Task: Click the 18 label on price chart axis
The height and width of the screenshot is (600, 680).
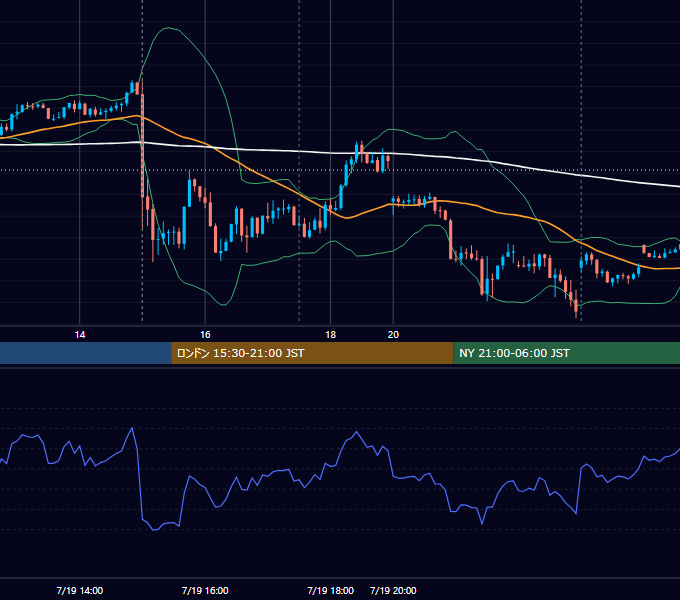Action: coord(330,335)
